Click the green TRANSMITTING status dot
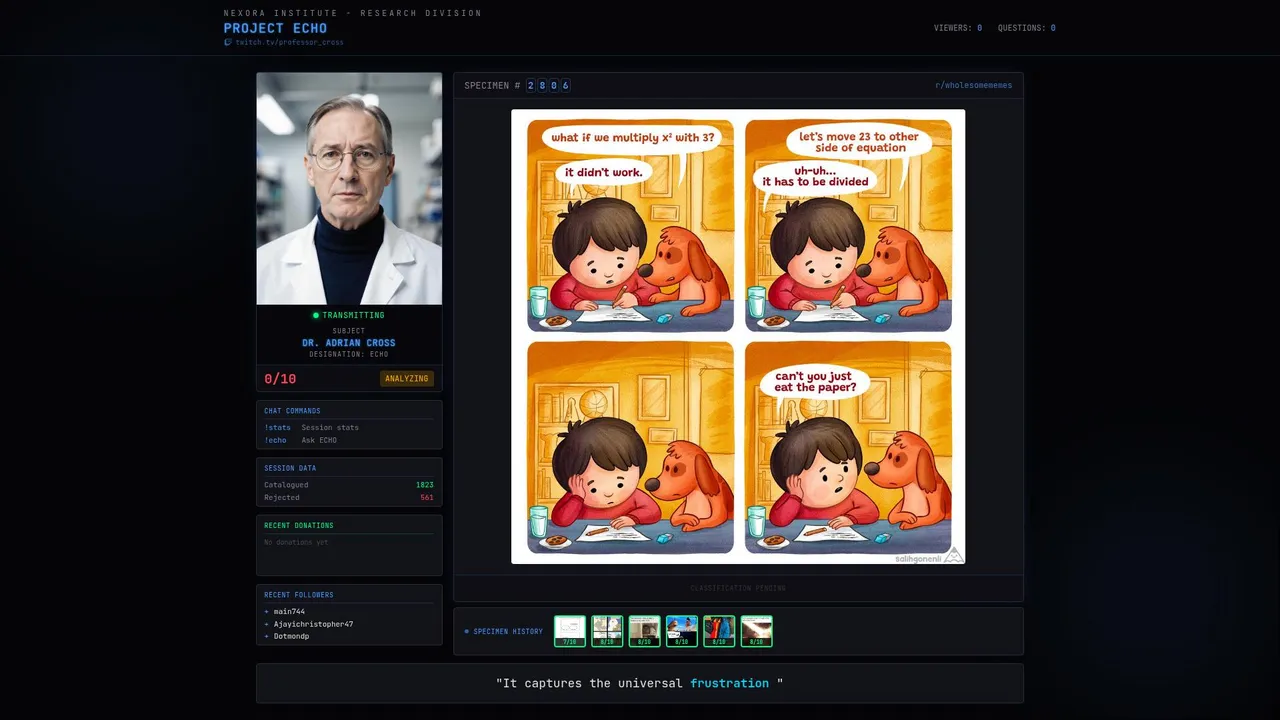Image resolution: width=1280 pixels, height=720 pixels. click(x=316, y=315)
